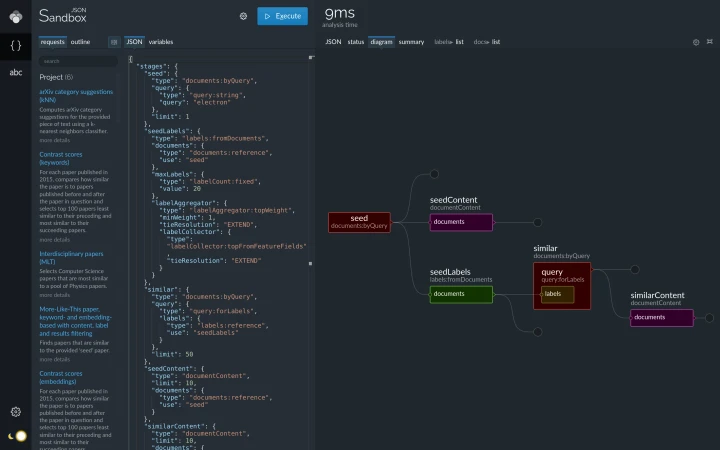Viewport: 720px width, 450px height.
Task: Select the seed stage node
Action: [x=359, y=222]
